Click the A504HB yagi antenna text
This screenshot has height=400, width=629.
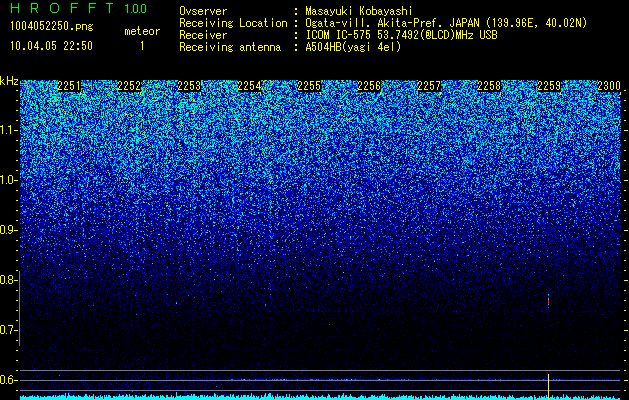tap(353, 47)
